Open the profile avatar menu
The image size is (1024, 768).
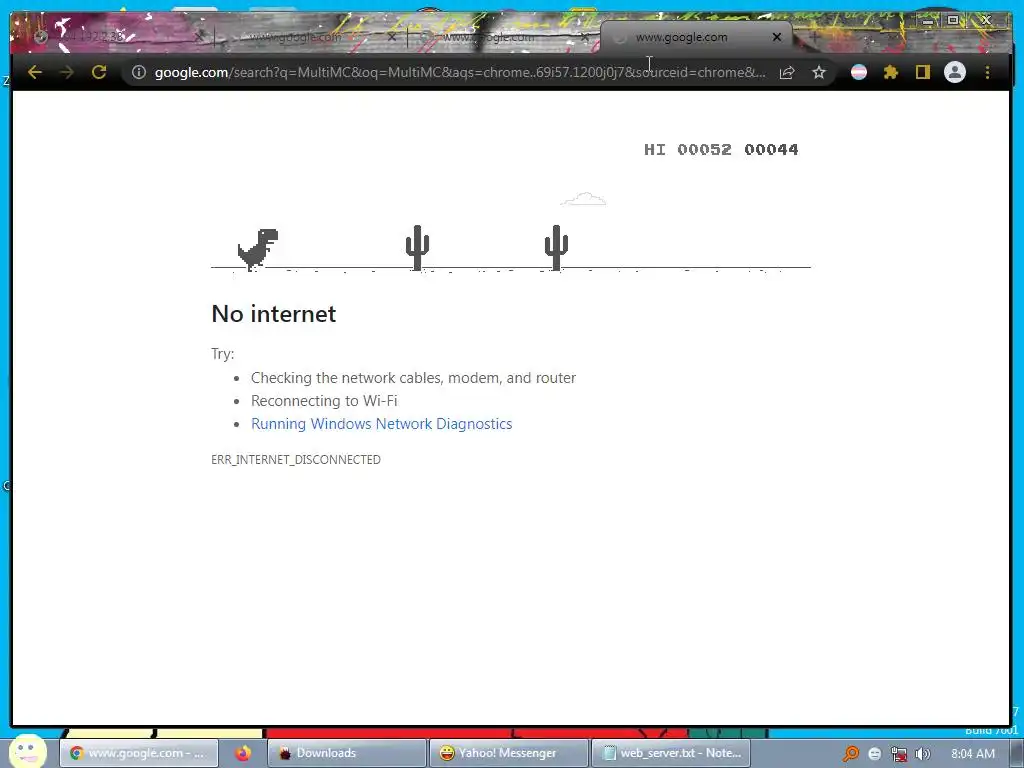tap(955, 72)
